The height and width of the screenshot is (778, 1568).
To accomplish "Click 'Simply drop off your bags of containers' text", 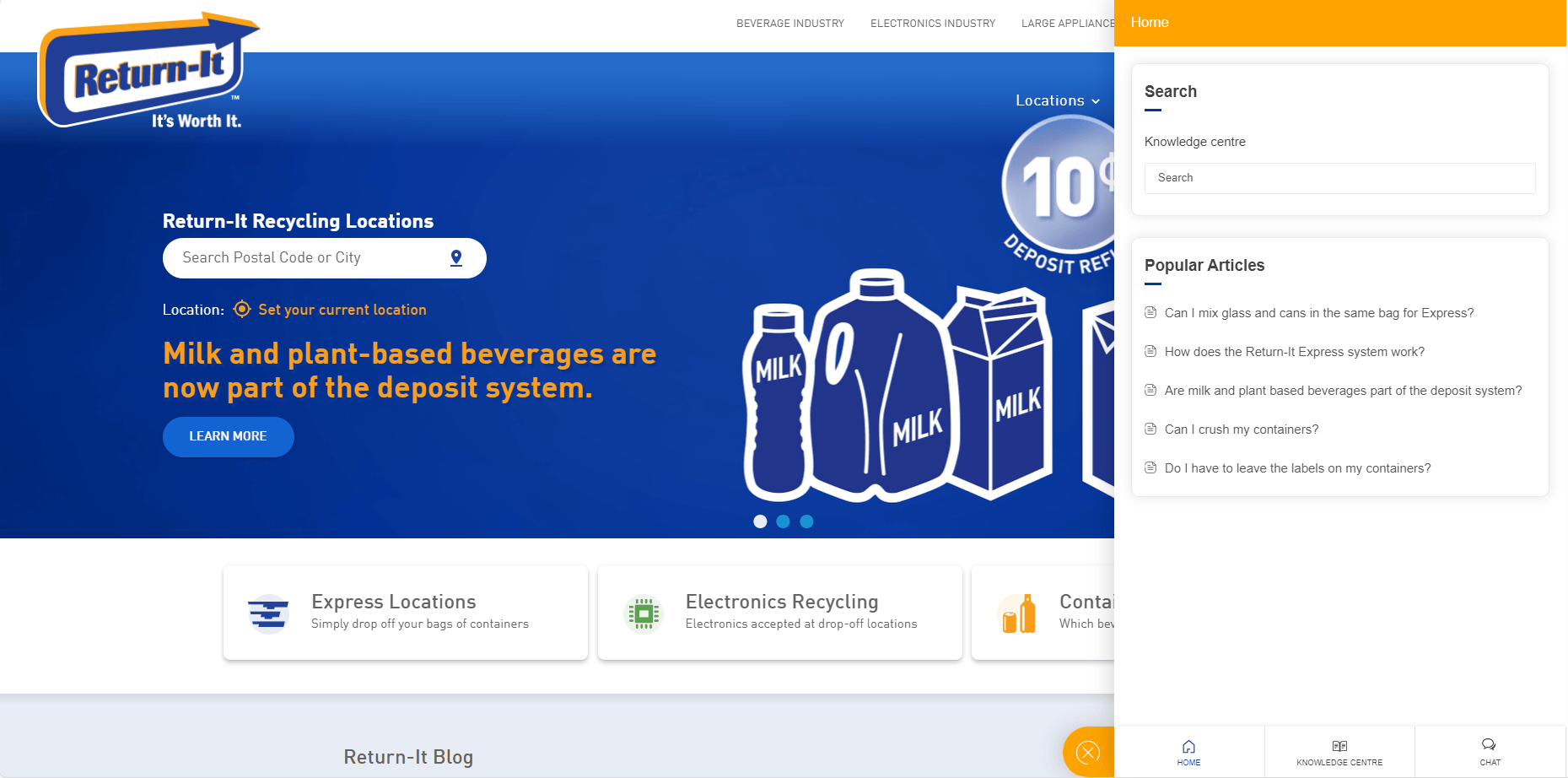I will click(420, 624).
